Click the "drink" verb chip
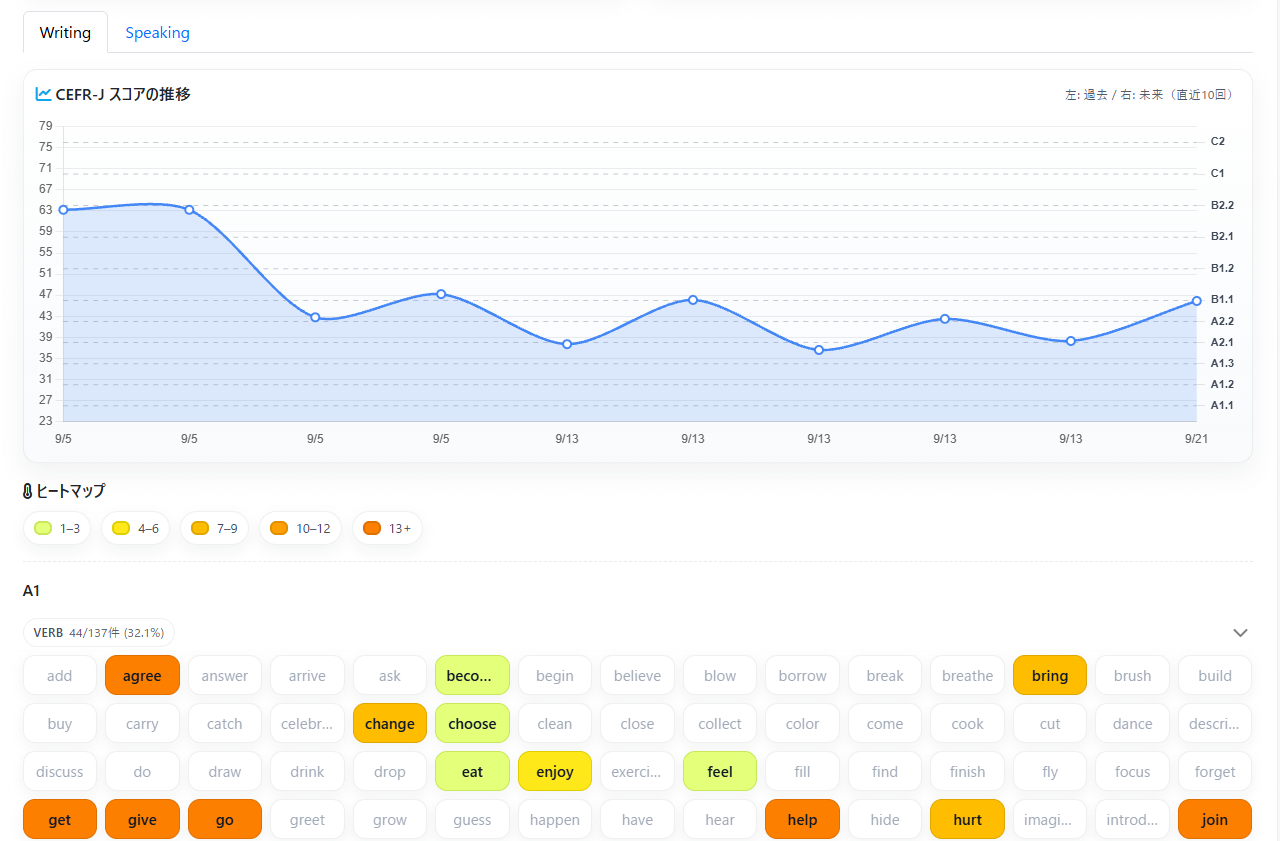Screen dimensions: 1280x841 click(307, 772)
